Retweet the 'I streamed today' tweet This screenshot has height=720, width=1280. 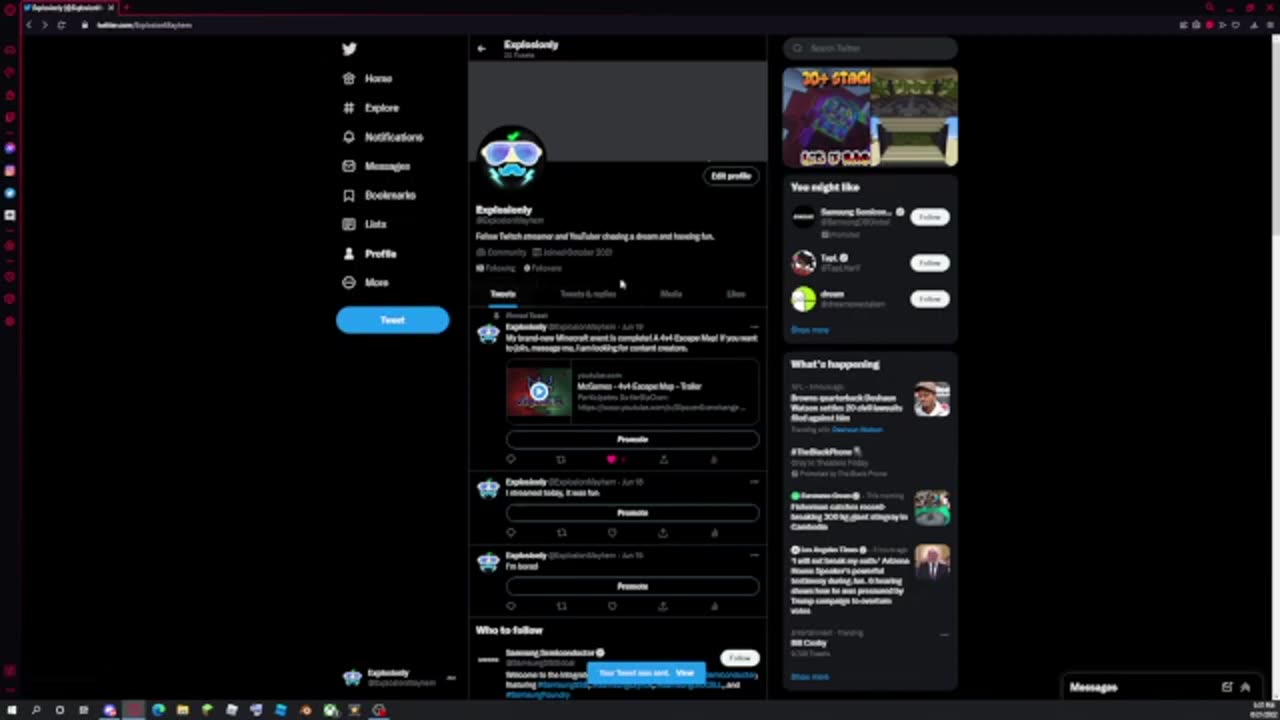click(x=561, y=533)
